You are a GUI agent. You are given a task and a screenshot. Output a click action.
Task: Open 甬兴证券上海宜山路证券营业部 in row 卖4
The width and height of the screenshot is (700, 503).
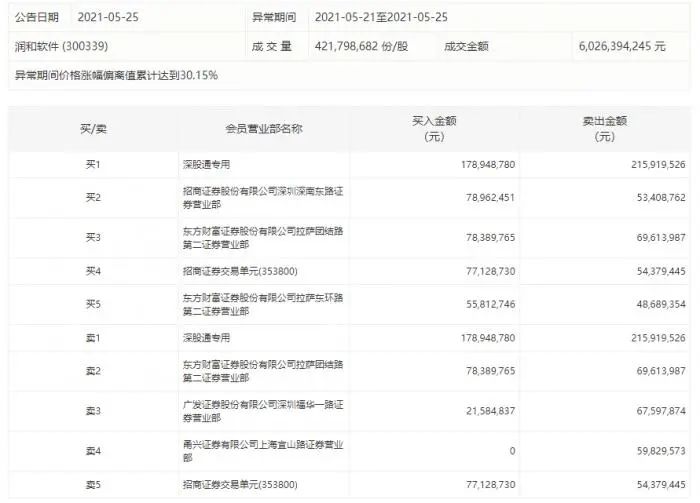click(x=263, y=451)
